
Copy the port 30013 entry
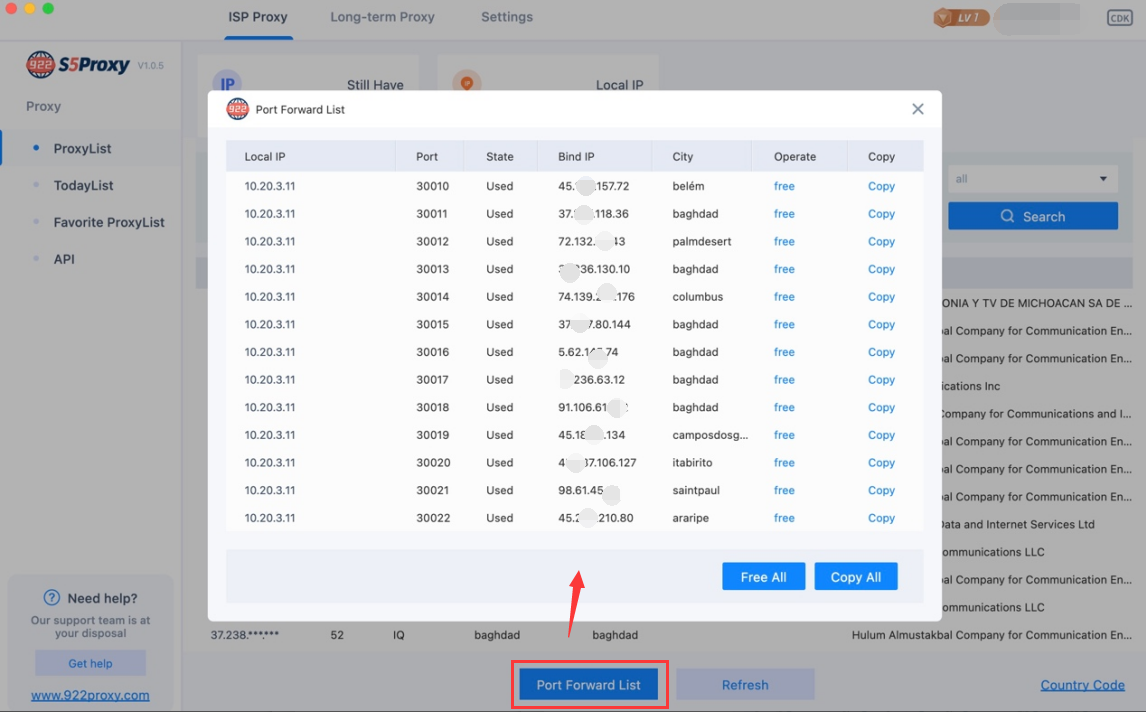[881, 269]
